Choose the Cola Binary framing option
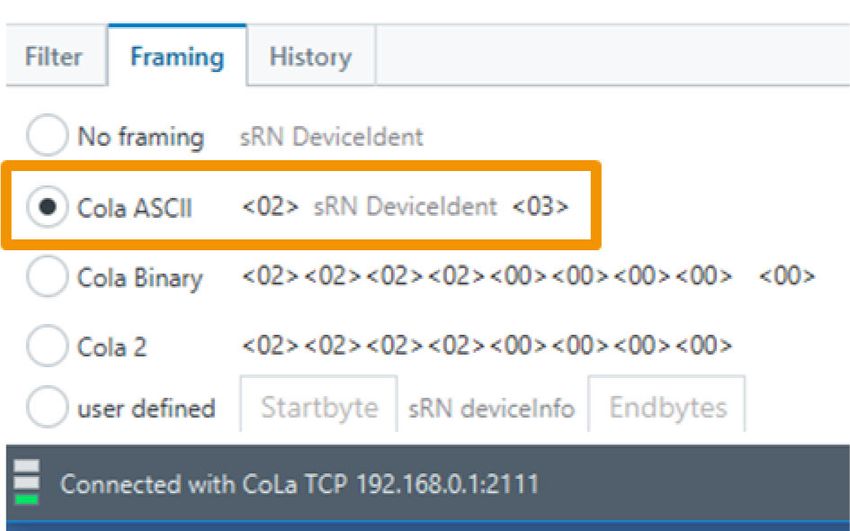Viewport: 850px width, 531px height. pyautogui.click(x=47, y=276)
